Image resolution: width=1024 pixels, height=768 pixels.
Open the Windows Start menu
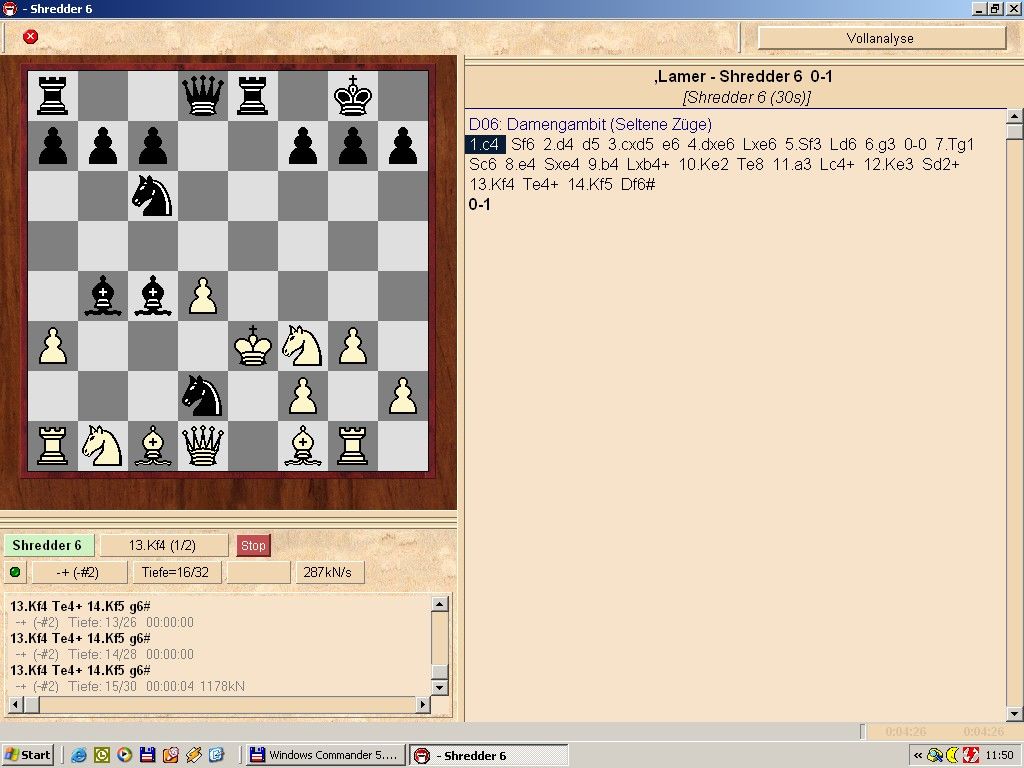click(x=28, y=755)
